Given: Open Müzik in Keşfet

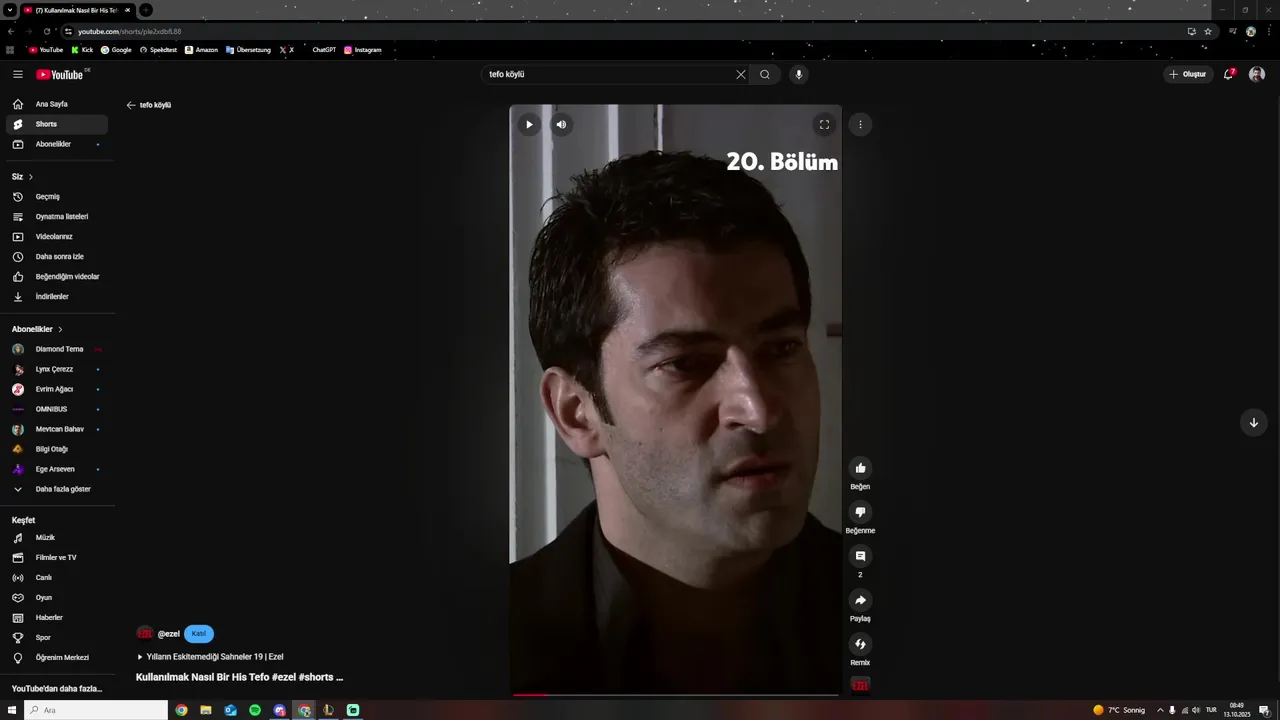Looking at the screenshot, I should tap(57, 538).
